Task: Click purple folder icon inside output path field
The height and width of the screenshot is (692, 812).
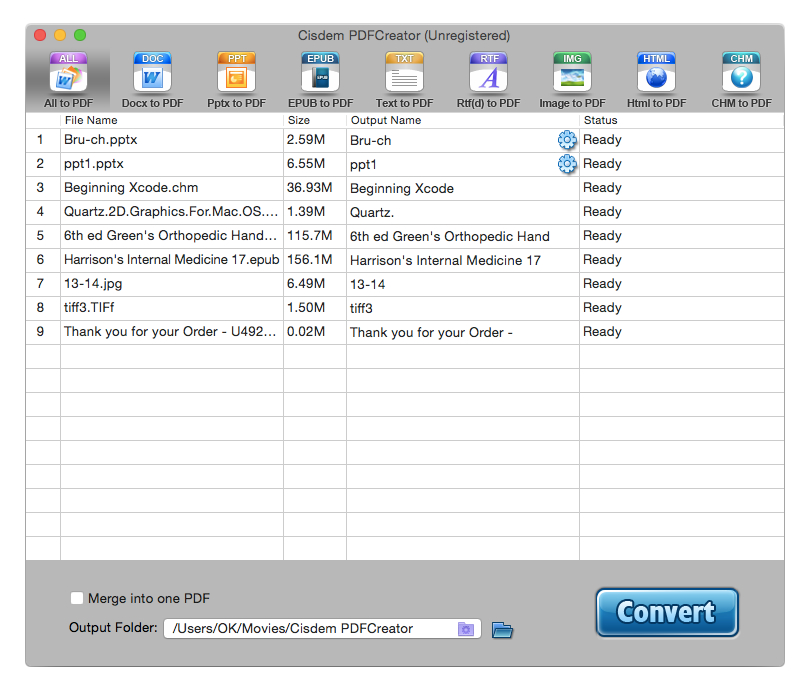Action: click(x=466, y=629)
